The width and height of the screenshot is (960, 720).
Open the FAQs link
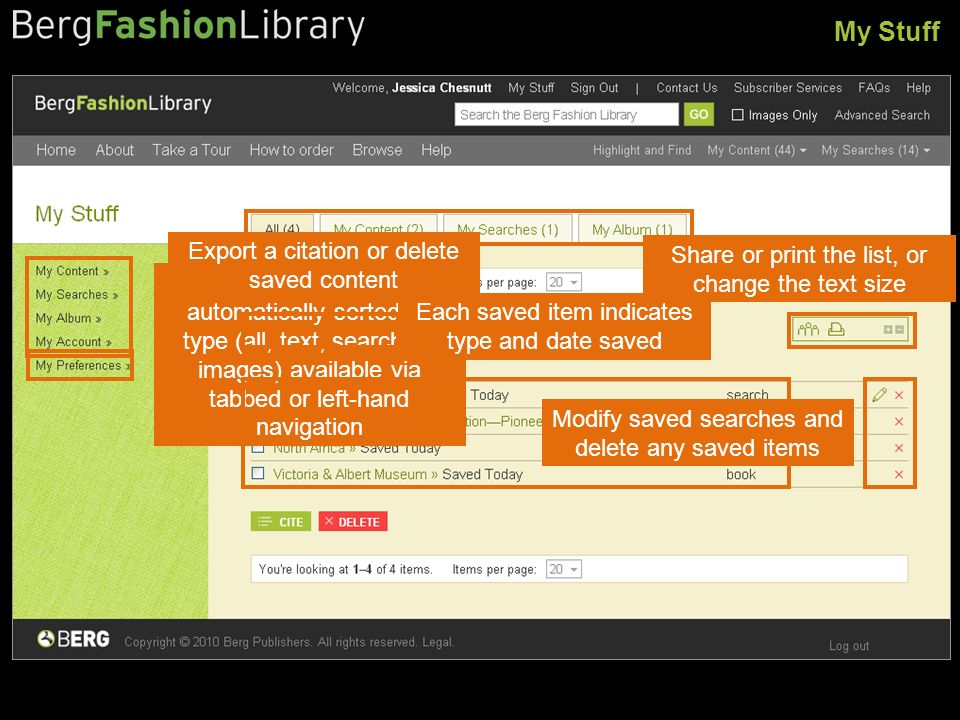pos(874,88)
